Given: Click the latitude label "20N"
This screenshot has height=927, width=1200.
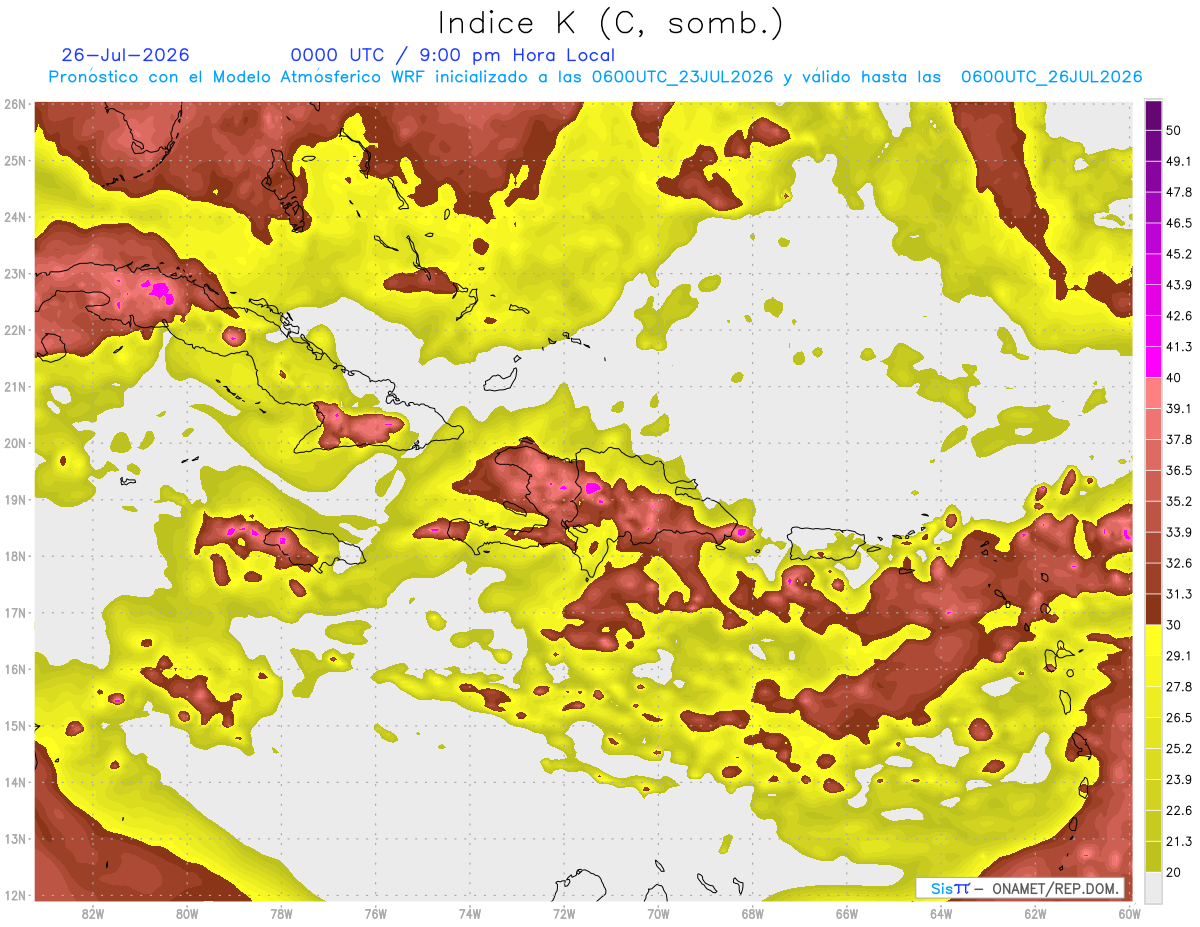Looking at the screenshot, I should [16, 443].
